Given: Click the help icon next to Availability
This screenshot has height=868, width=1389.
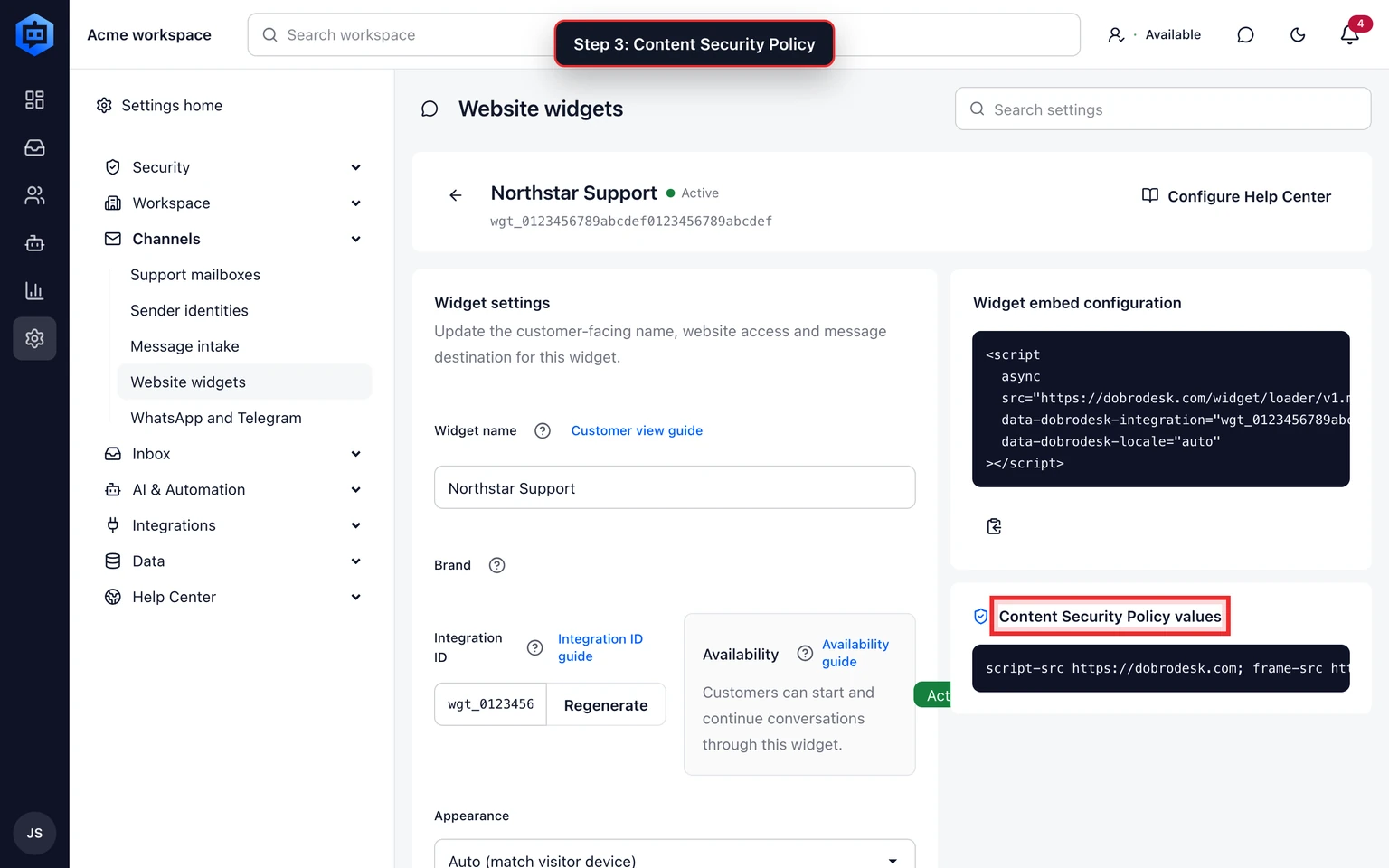Looking at the screenshot, I should (x=805, y=653).
